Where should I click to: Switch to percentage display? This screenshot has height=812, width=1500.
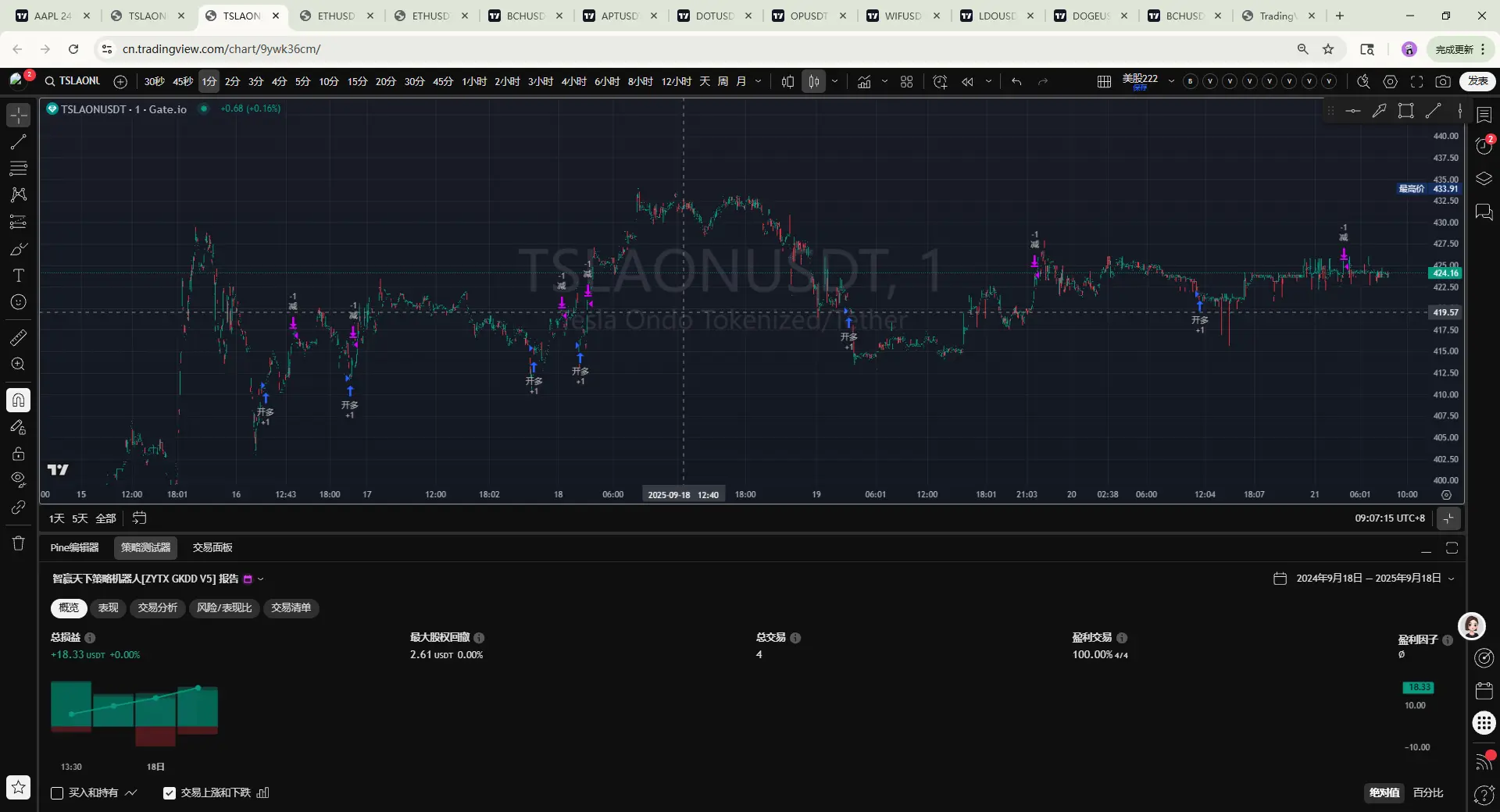pyautogui.click(x=1428, y=792)
